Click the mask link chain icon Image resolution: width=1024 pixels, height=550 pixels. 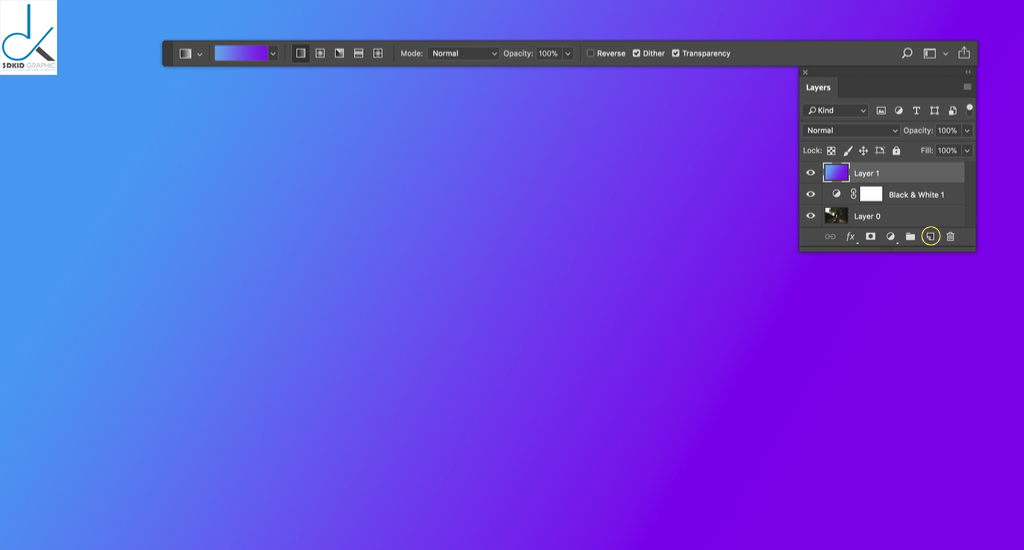click(x=853, y=194)
